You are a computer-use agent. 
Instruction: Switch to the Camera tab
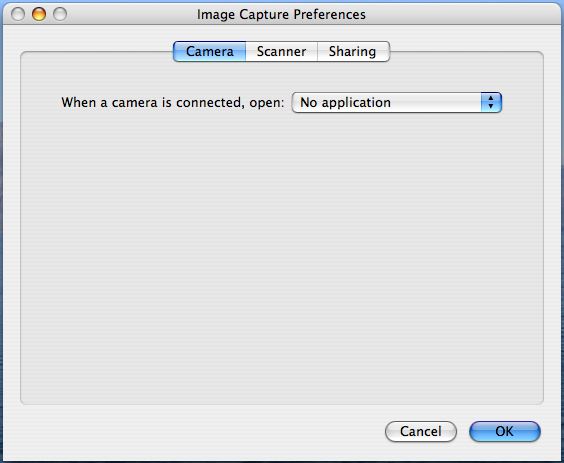[210, 51]
